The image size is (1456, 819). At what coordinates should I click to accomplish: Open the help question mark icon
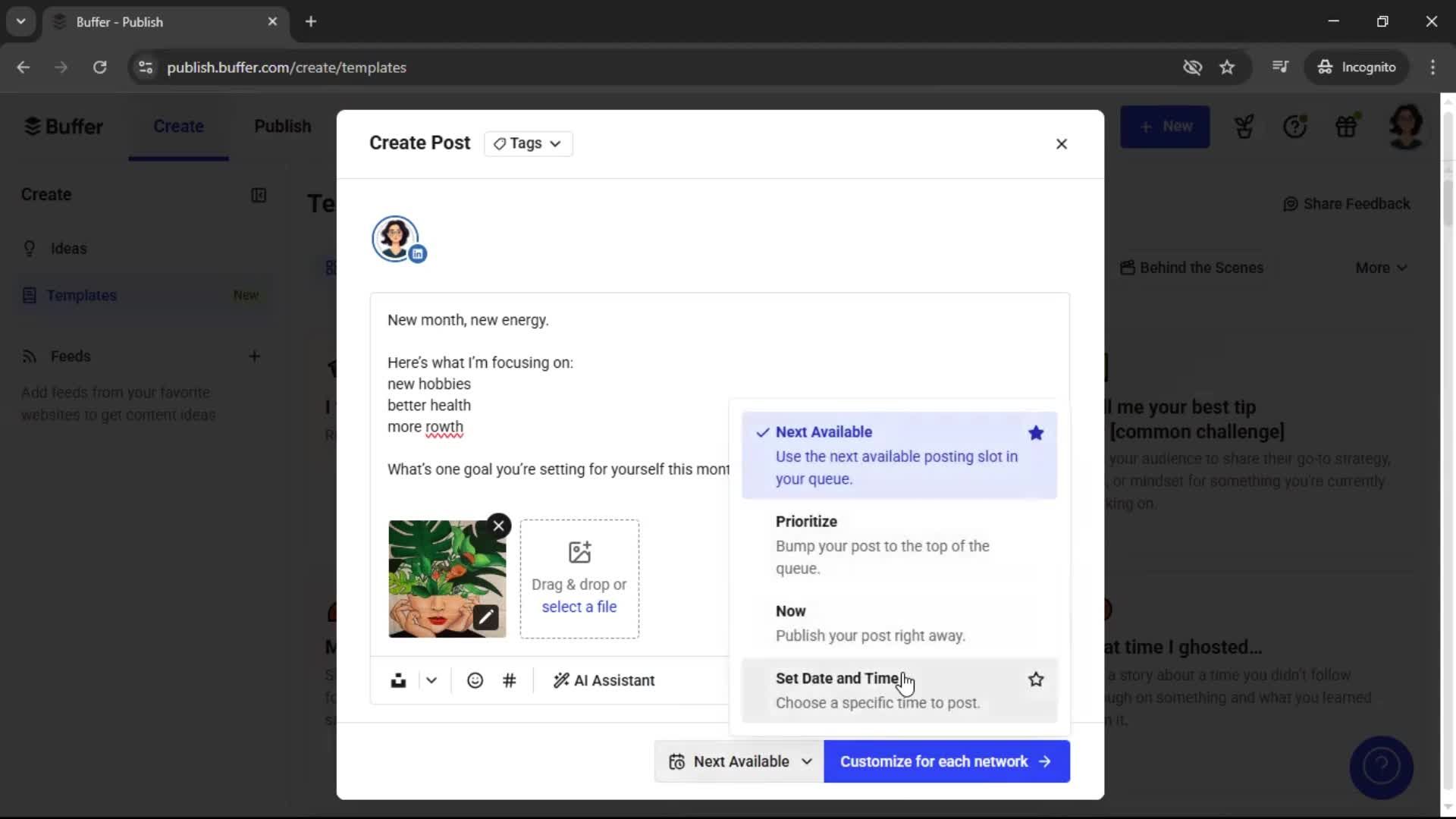[x=1296, y=126]
